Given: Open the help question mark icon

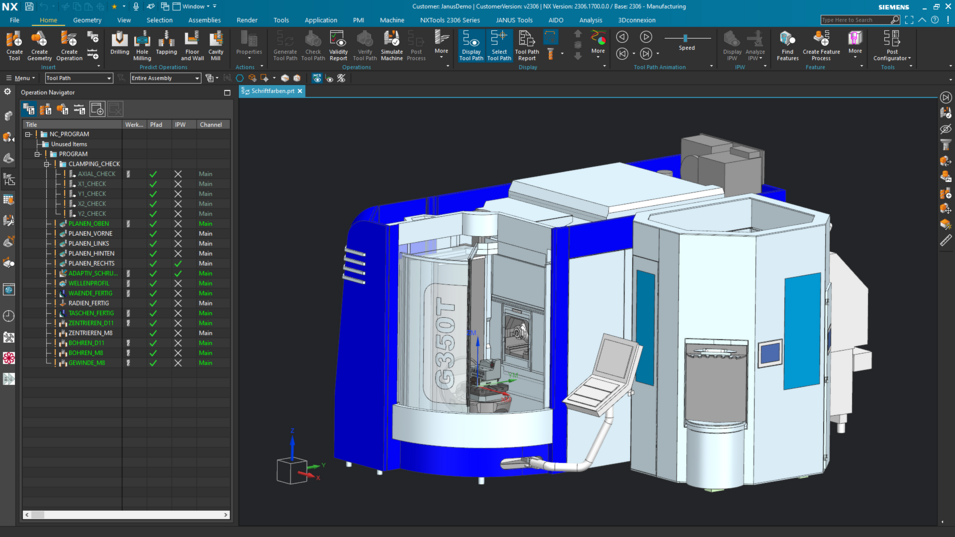Looking at the screenshot, I should [935, 20].
